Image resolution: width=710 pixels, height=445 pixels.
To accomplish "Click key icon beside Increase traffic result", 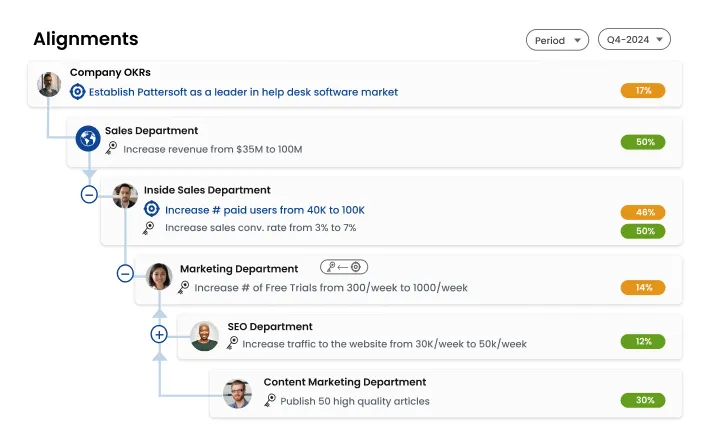I will click(x=233, y=343).
